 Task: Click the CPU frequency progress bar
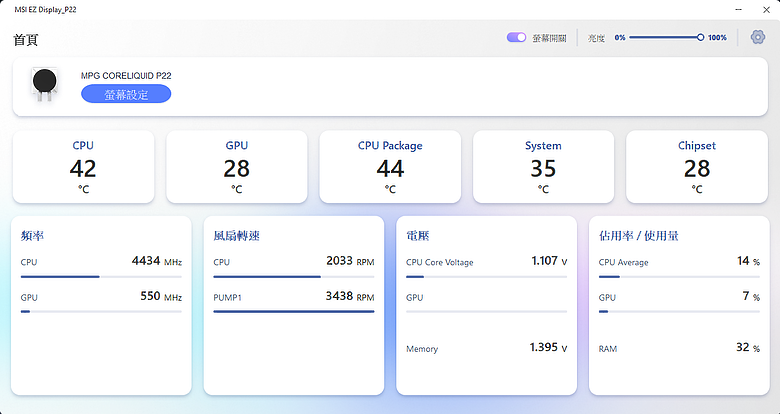tap(101, 277)
